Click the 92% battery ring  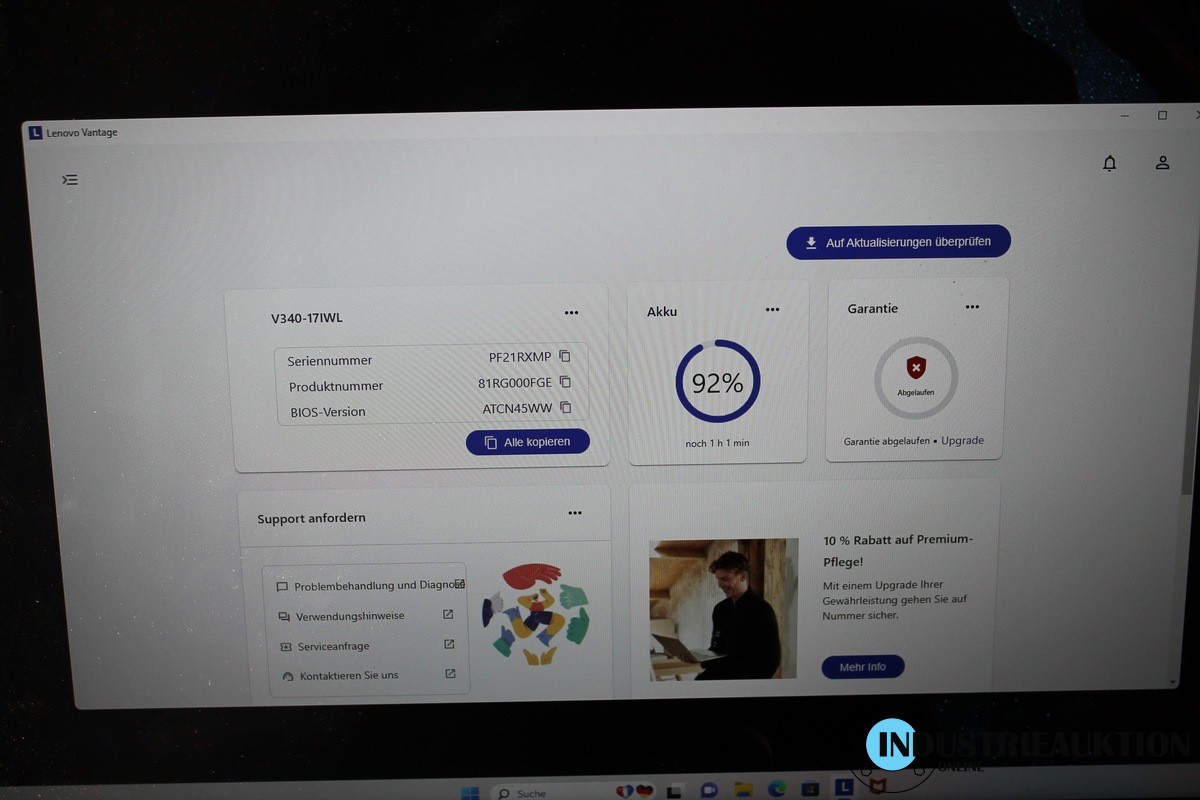click(x=718, y=382)
